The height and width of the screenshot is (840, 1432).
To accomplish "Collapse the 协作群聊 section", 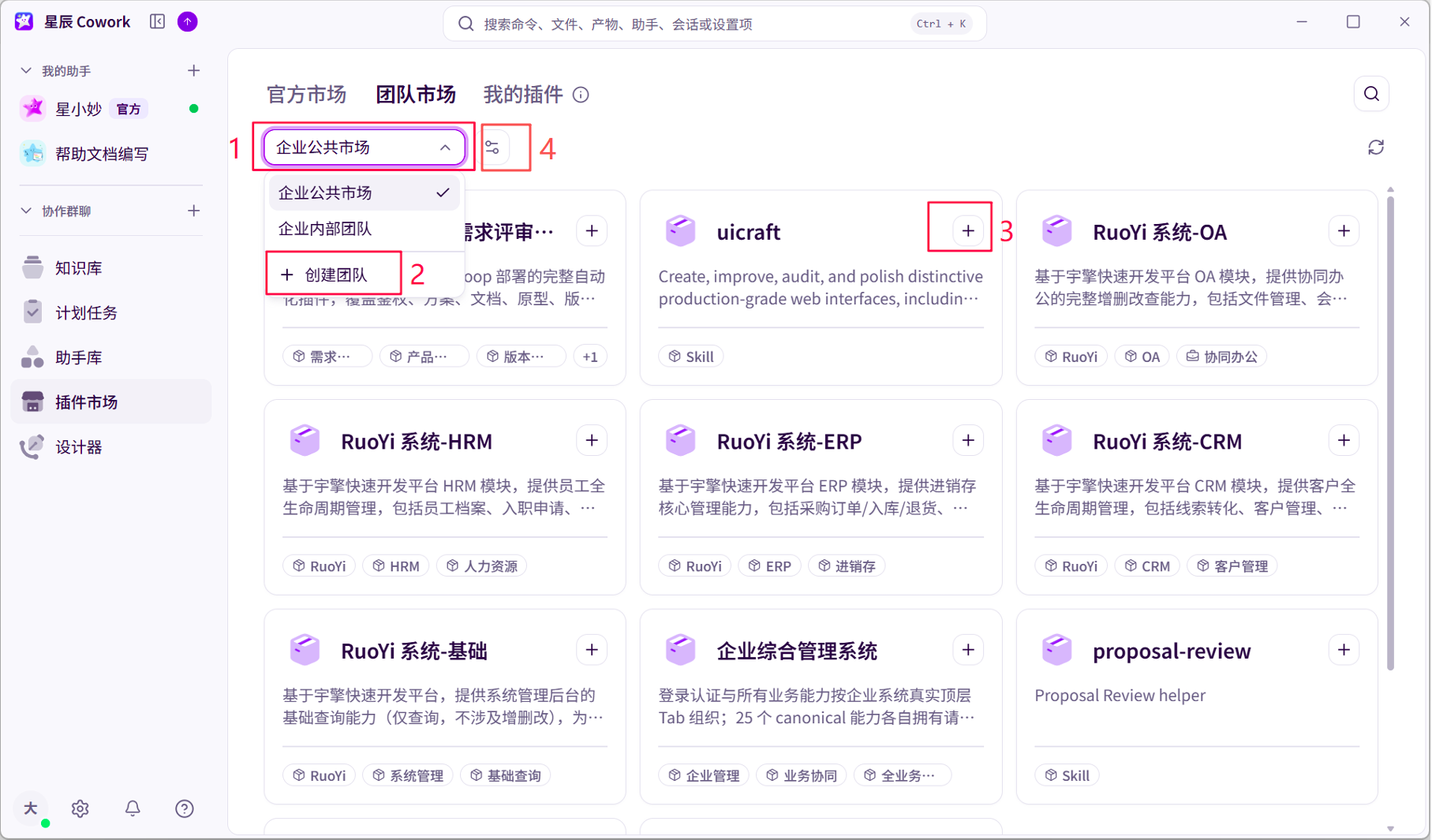I will 26,211.
